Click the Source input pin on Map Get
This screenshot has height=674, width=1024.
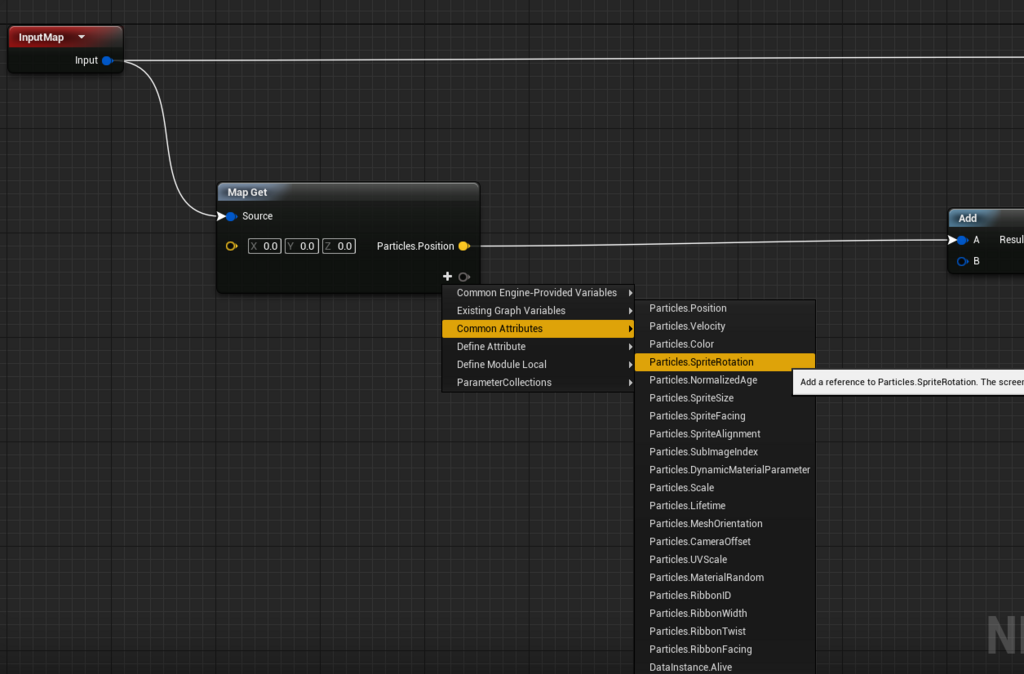click(231, 216)
